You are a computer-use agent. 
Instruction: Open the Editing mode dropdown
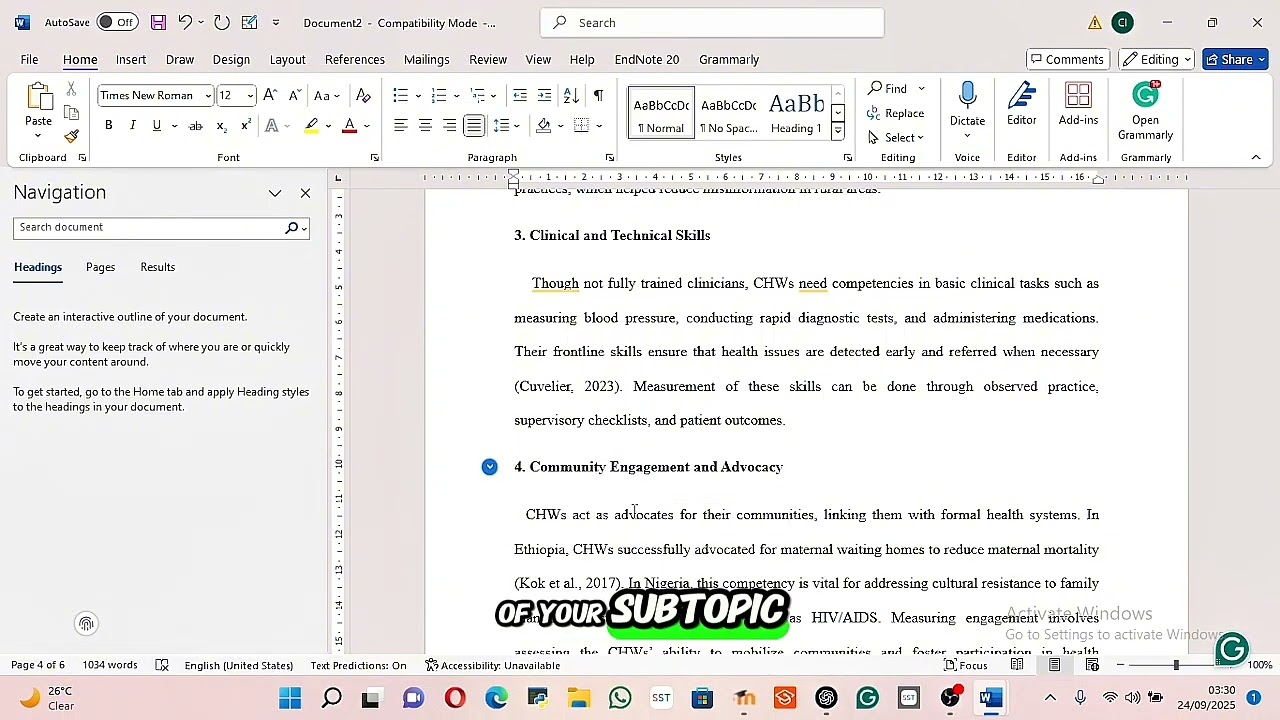(x=1156, y=59)
